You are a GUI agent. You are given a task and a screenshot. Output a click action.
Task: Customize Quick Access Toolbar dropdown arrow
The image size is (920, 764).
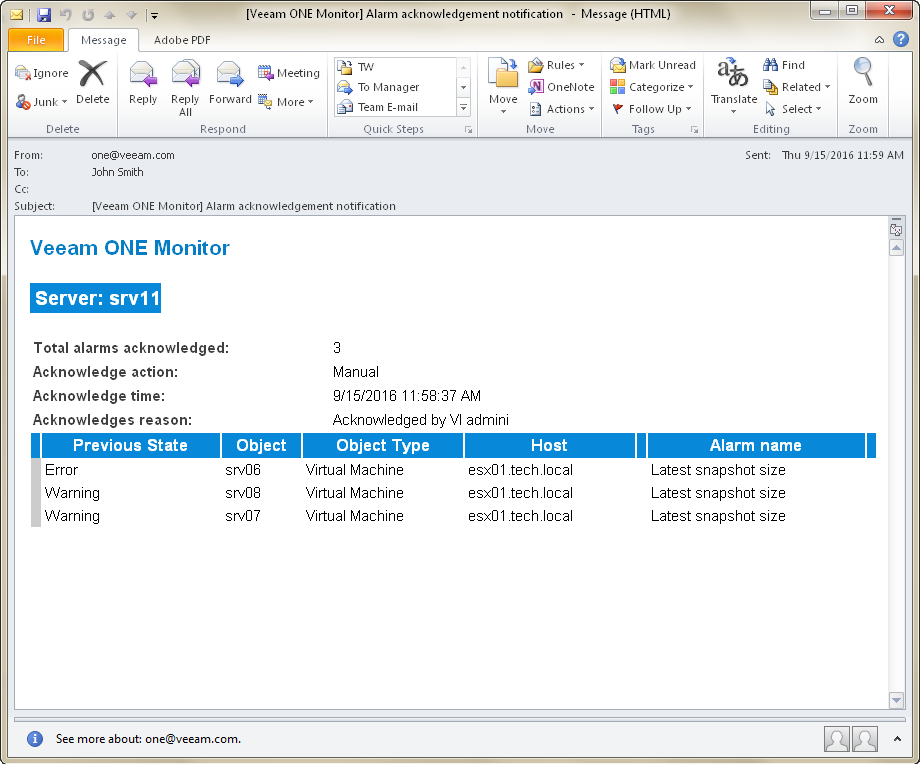(154, 16)
